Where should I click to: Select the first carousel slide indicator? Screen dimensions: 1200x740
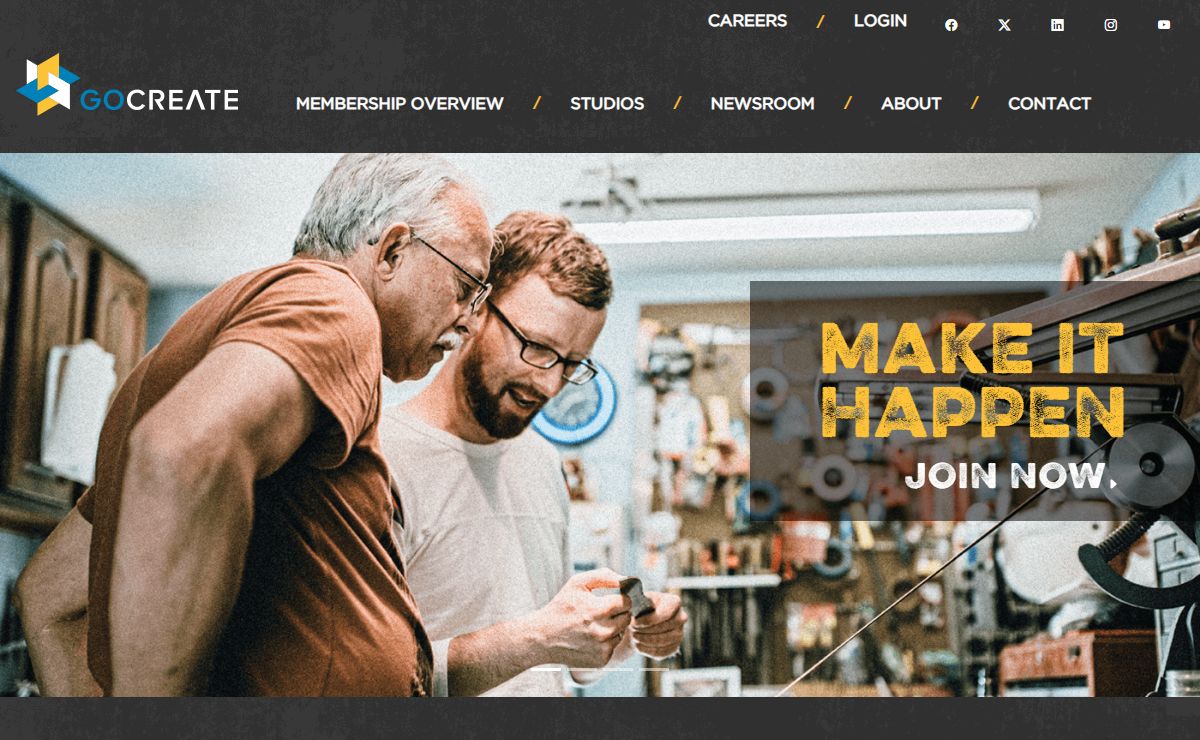[546, 669]
